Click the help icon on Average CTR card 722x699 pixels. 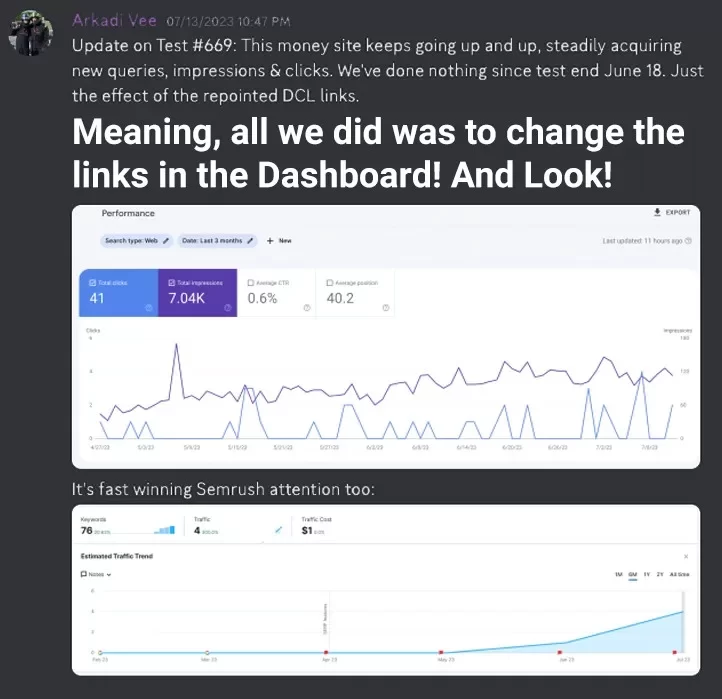click(x=306, y=308)
